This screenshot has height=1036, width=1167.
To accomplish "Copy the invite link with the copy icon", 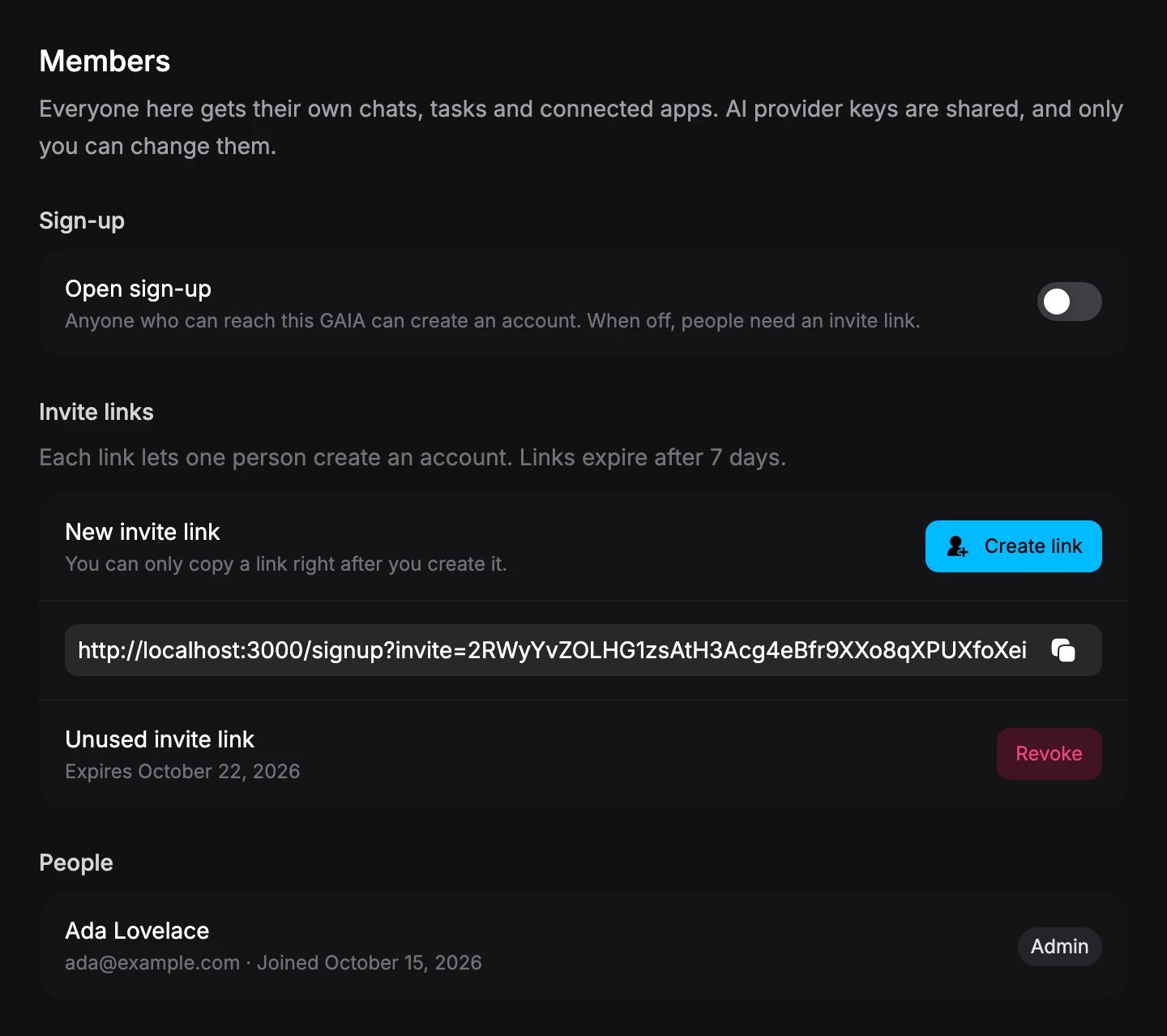I will pyautogui.click(x=1062, y=650).
